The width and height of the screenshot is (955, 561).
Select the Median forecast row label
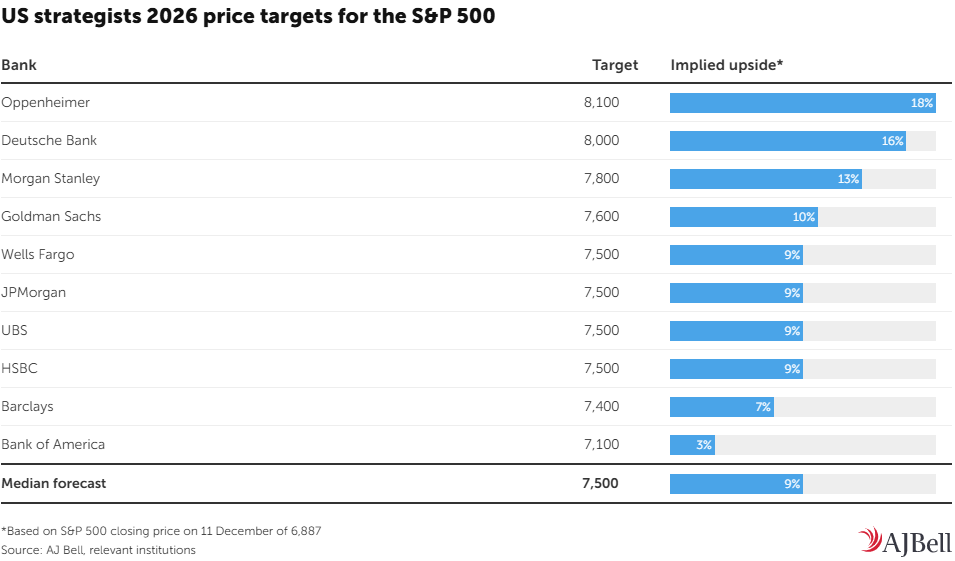pyautogui.click(x=54, y=483)
